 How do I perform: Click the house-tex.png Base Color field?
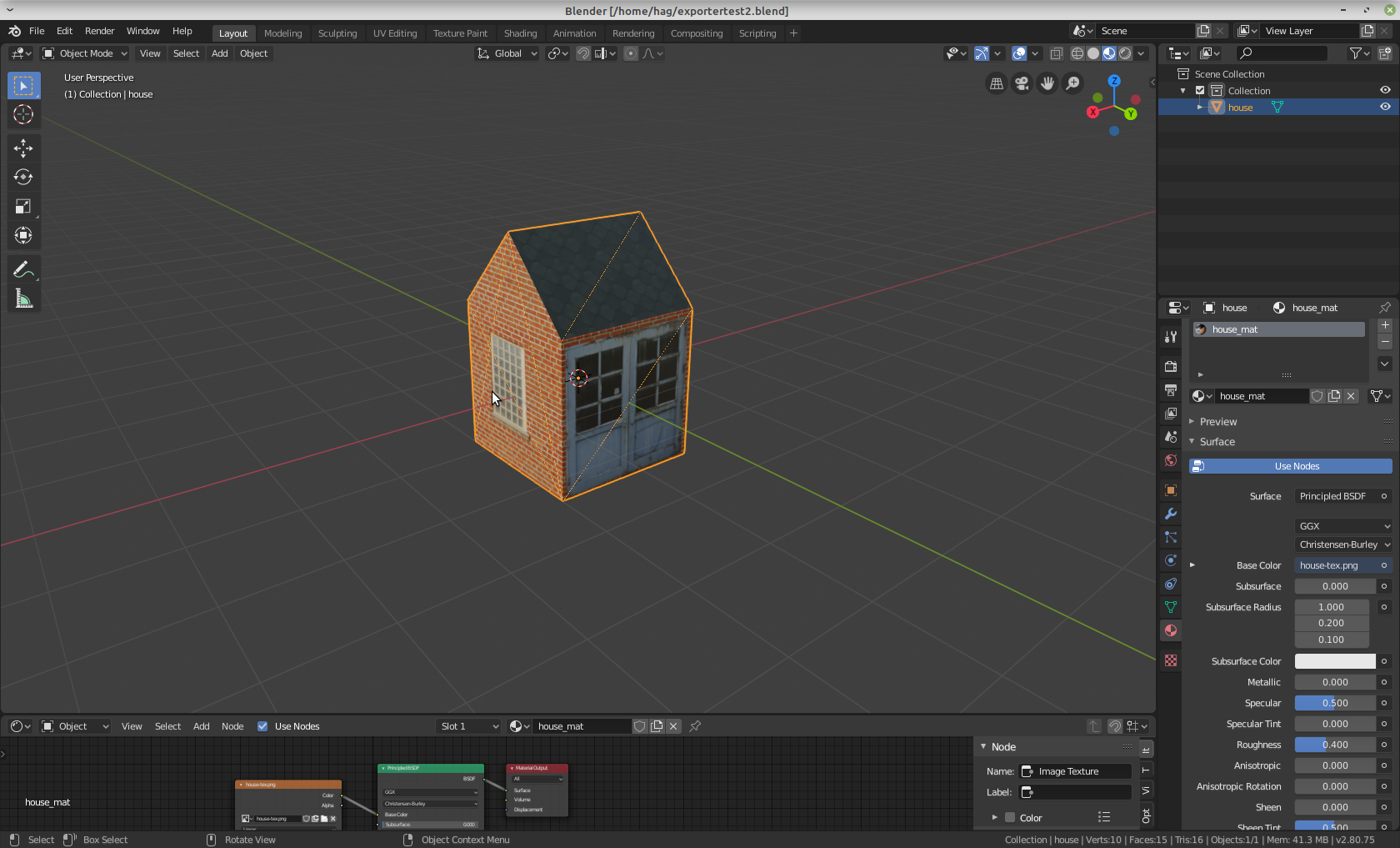pyautogui.click(x=1335, y=565)
